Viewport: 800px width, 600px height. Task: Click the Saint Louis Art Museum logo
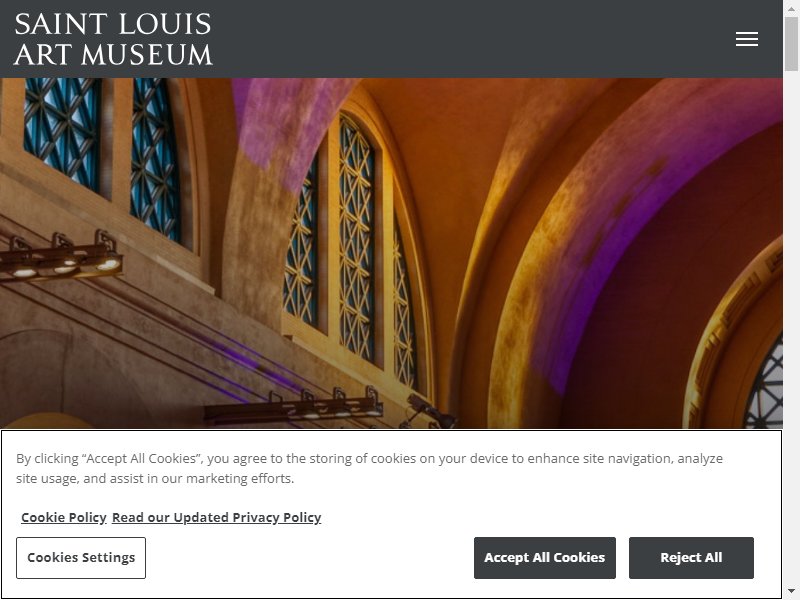(113, 39)
